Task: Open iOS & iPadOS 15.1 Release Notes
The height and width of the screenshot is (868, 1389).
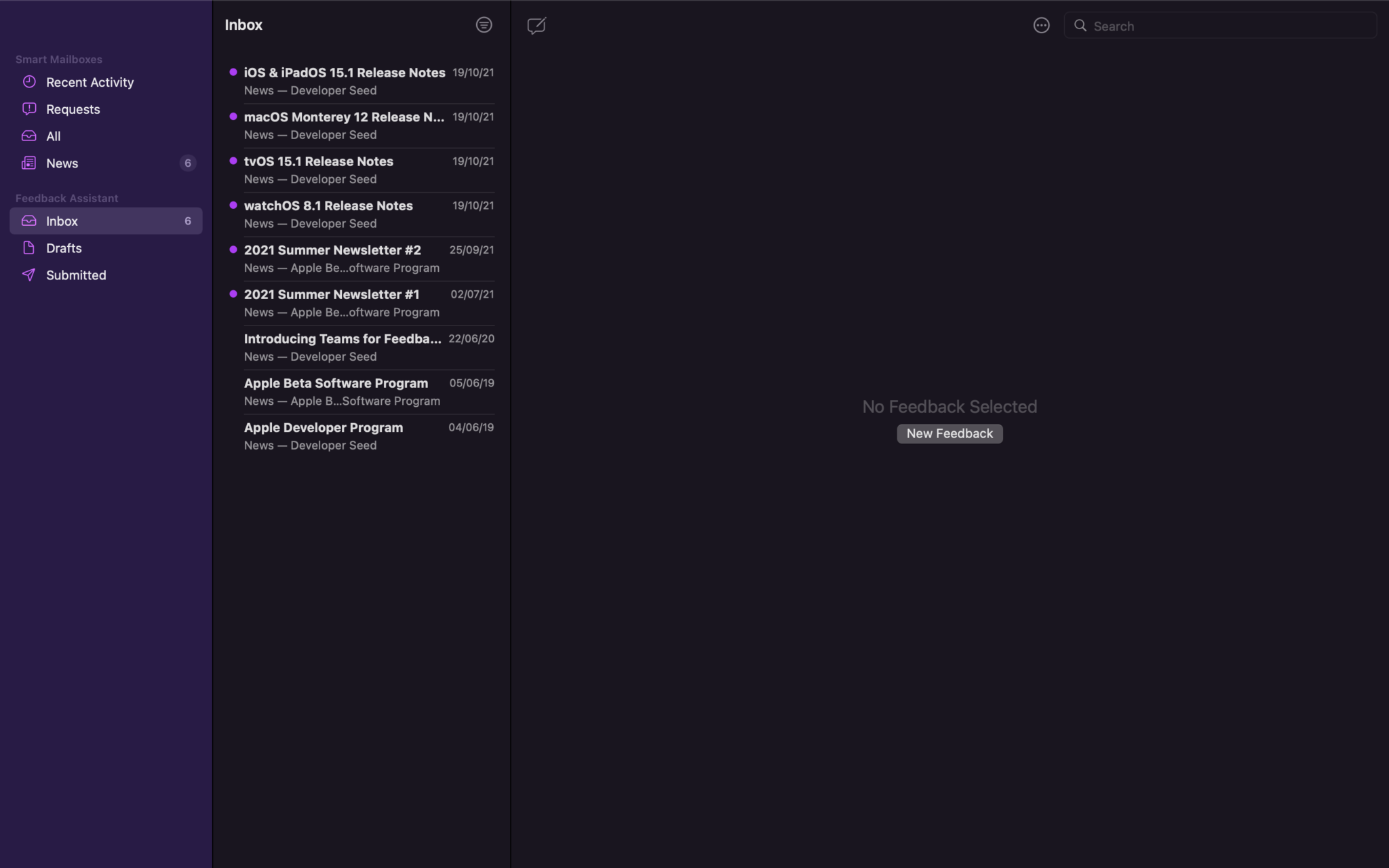Action: coord(361,81)
